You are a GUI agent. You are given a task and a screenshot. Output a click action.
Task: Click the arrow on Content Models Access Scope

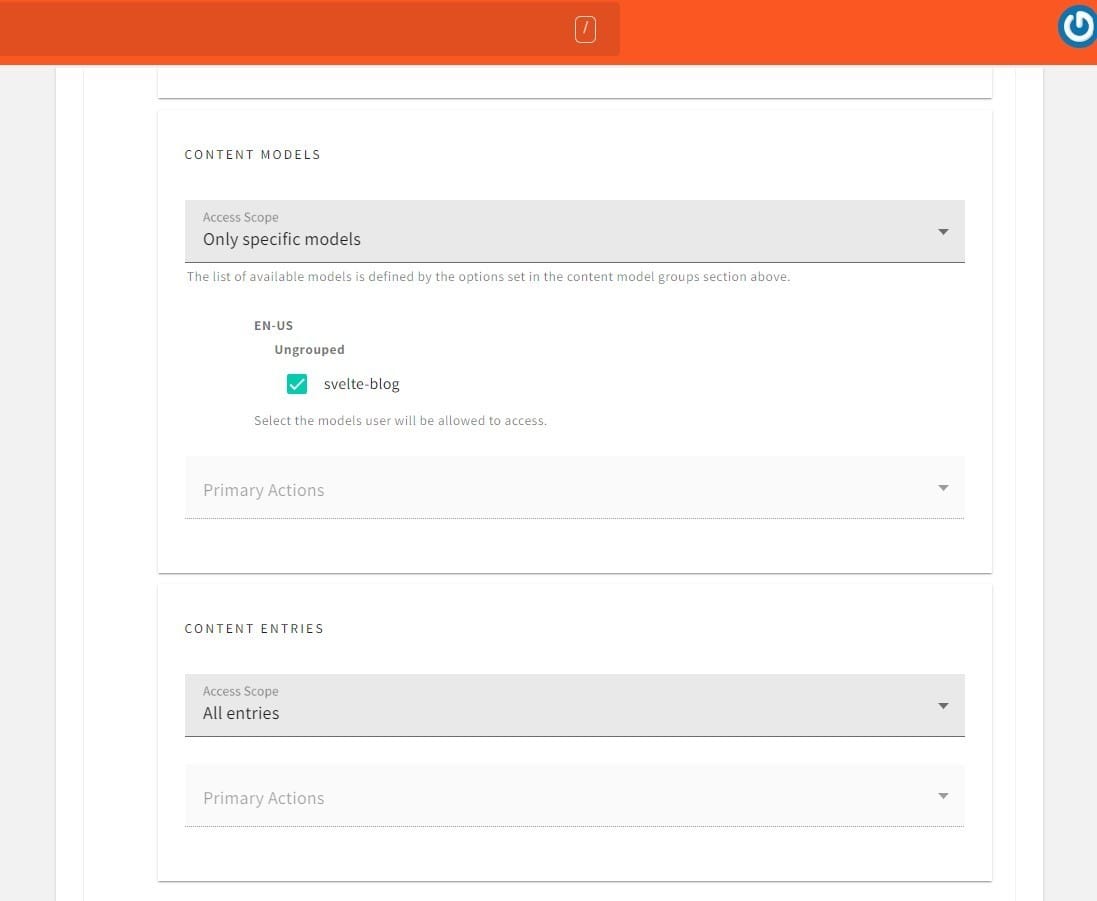coord(942,232)
